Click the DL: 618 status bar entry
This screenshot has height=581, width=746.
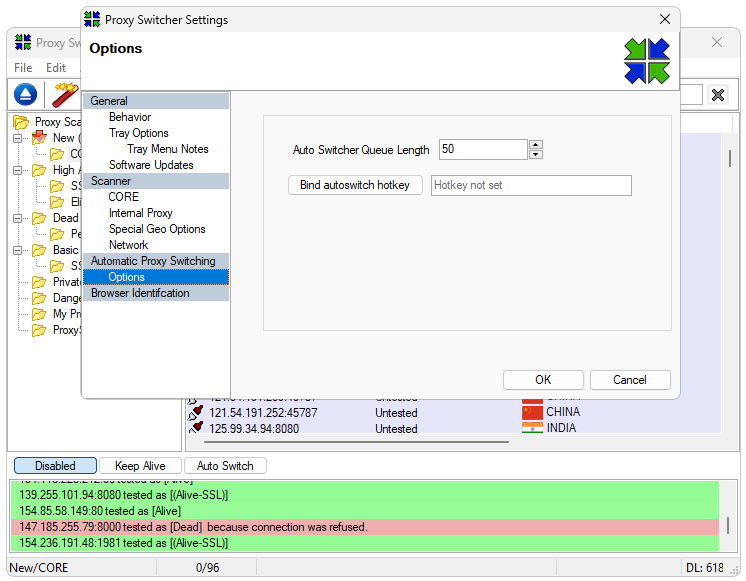[704, 568]
